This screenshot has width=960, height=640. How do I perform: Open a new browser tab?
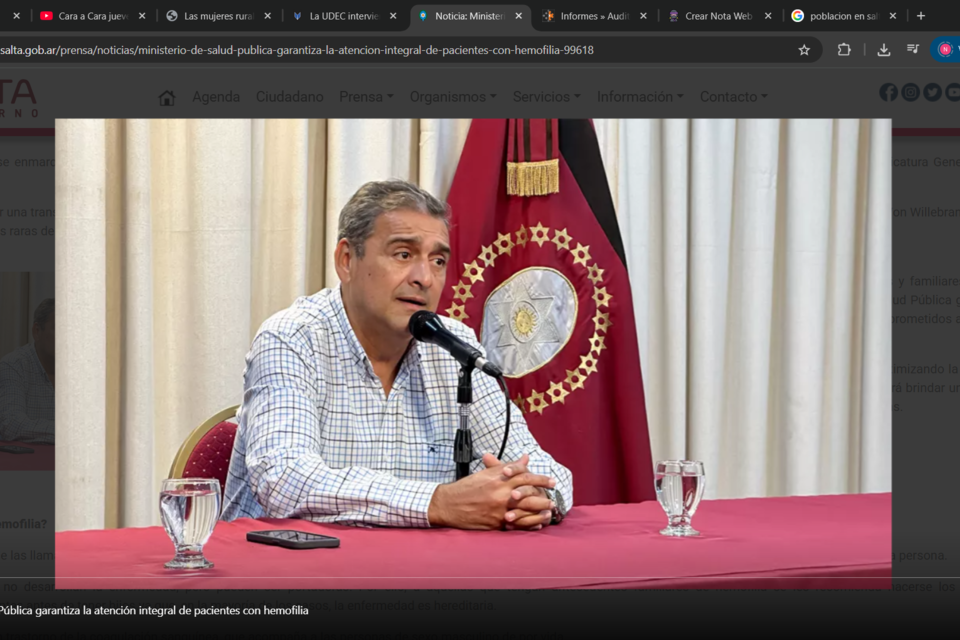[x=921, y=16]
